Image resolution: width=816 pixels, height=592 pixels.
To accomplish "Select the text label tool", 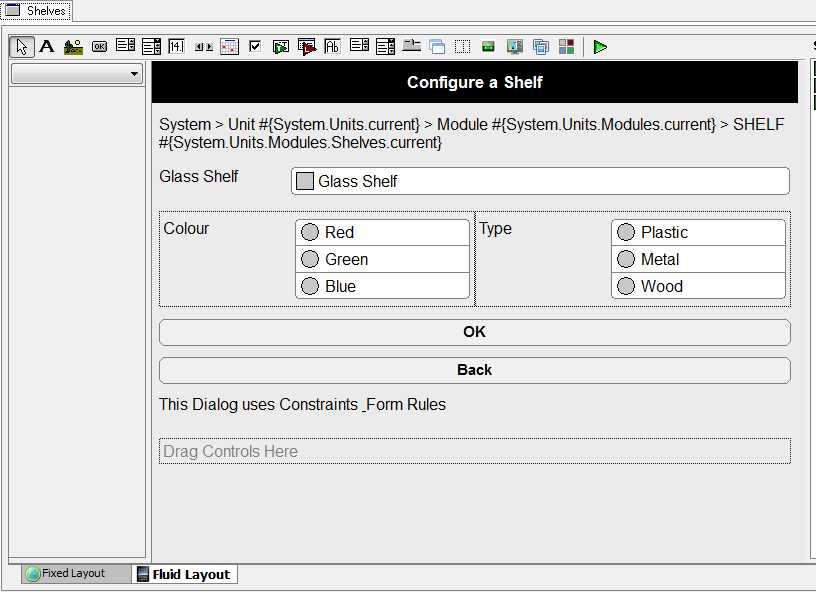I will pyautogui.click(x=47, y=47).
